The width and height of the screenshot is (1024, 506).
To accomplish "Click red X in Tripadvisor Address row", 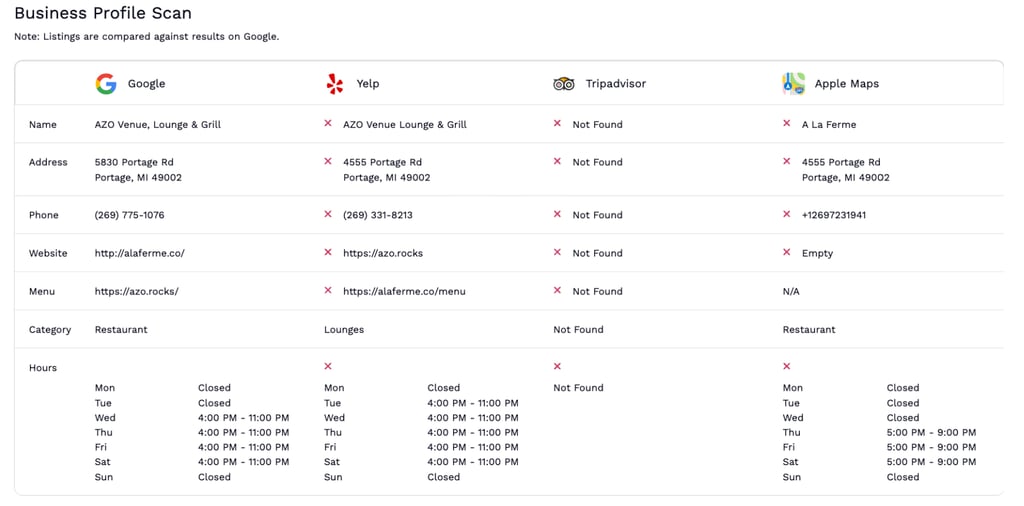I will pos(557,161).
